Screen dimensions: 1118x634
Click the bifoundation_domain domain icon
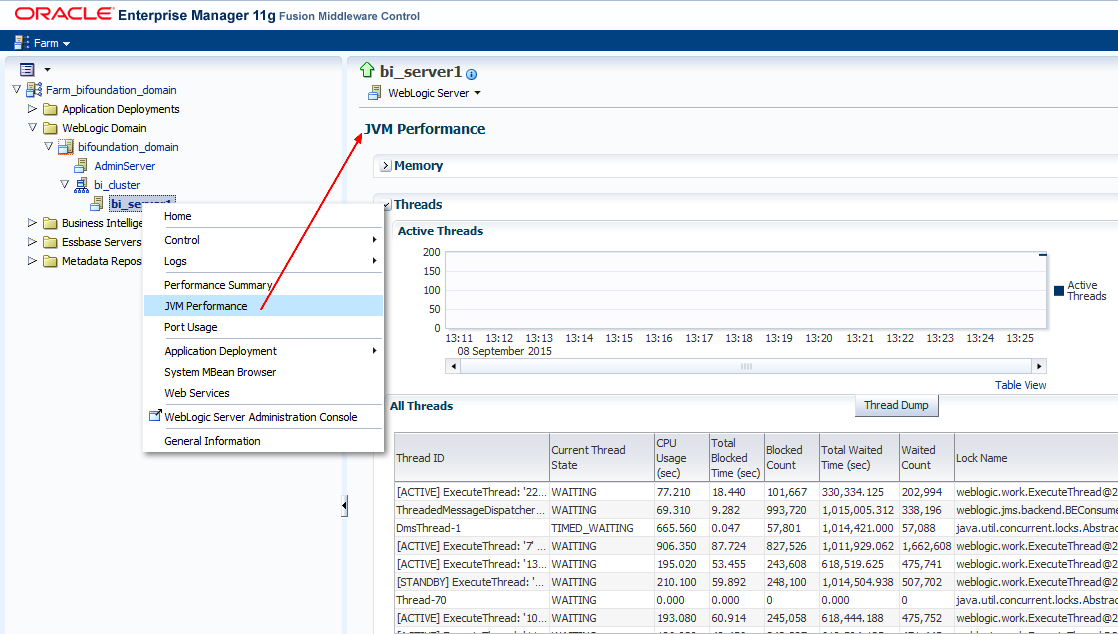(x=65, y=146)
